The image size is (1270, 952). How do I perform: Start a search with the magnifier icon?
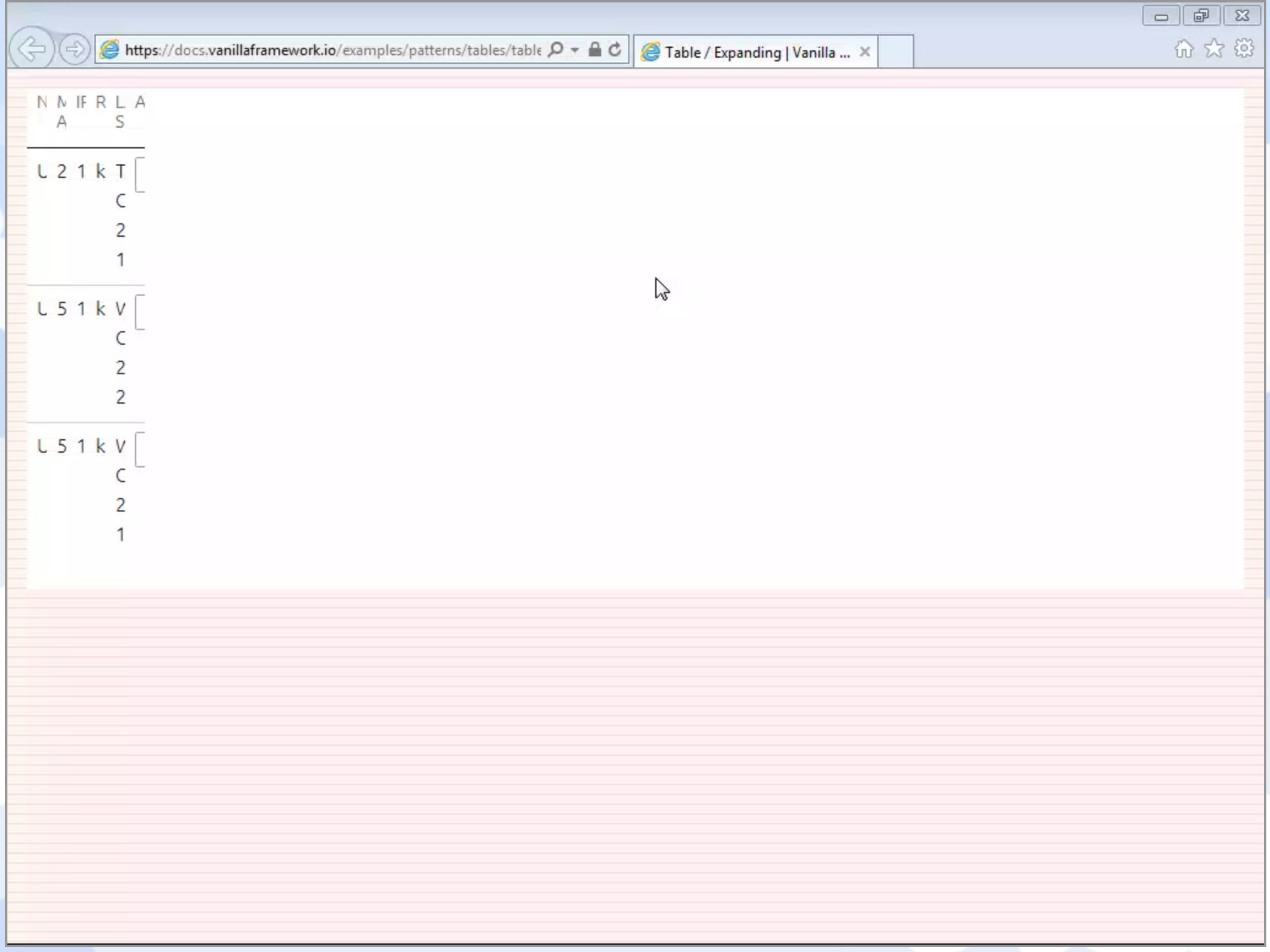(x=555, y=50)
